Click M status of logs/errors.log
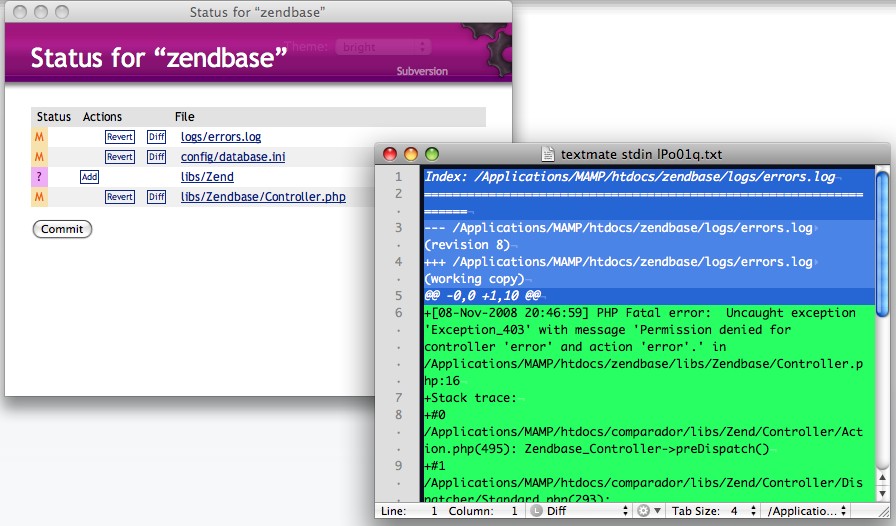The height and width of the screenshot is (526, 896). [x=39, y=137]
